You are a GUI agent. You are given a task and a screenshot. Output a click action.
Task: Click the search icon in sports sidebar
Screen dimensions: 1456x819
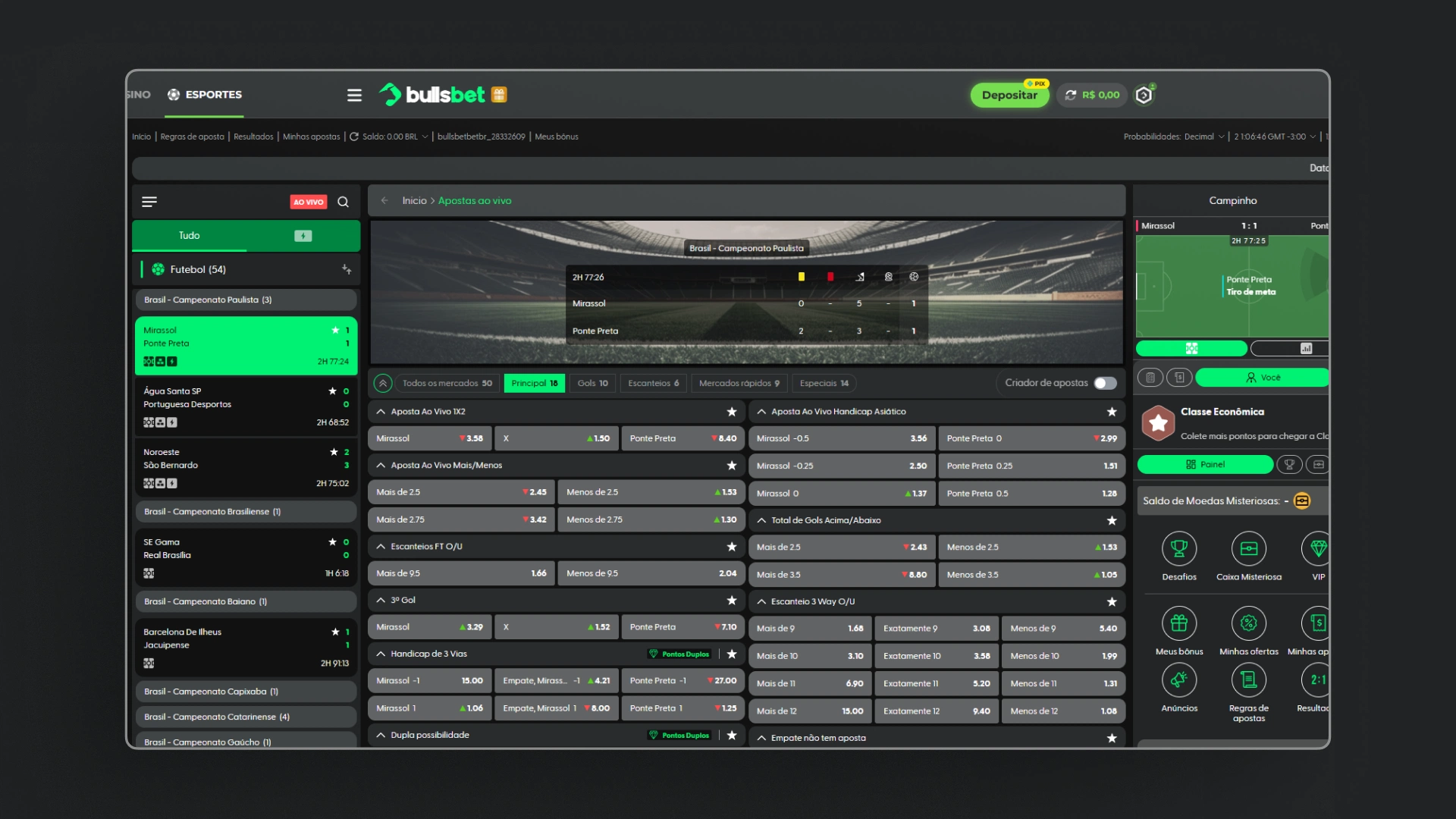click(343, 202)
